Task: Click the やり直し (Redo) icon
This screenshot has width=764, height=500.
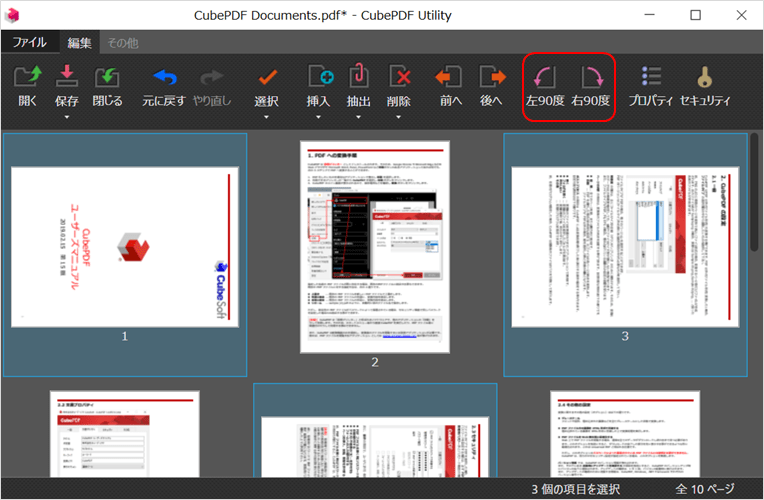Action: (211, 77)
